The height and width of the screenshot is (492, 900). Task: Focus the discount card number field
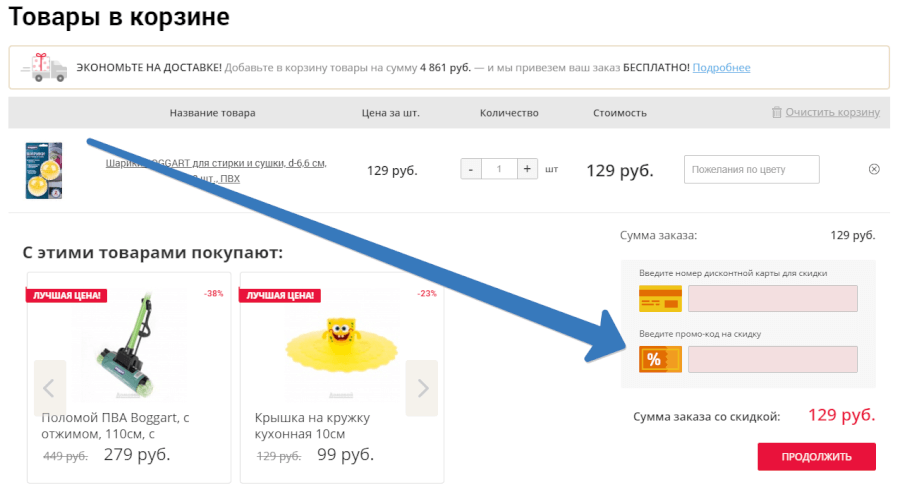point(772,298)
